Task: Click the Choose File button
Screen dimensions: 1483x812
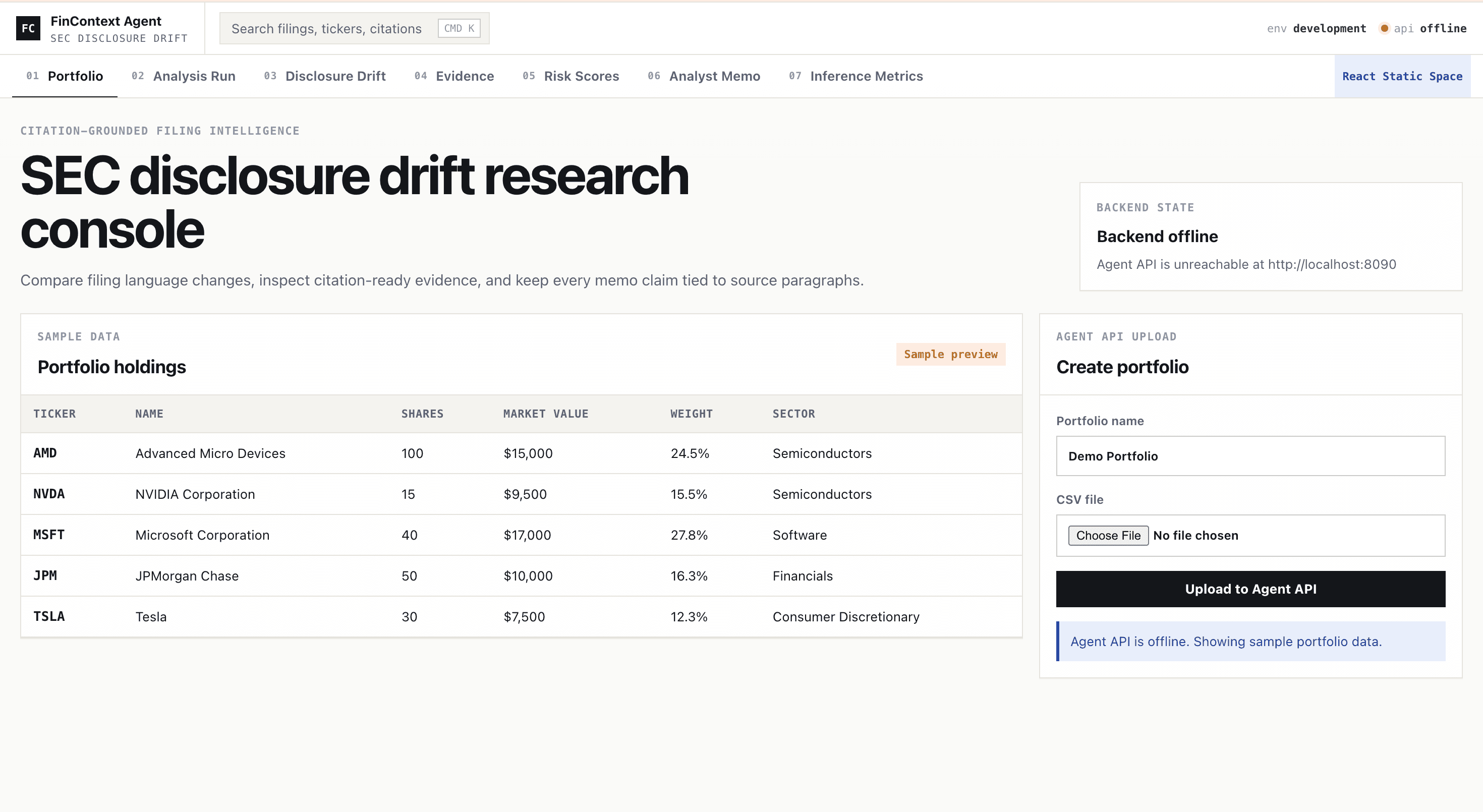Action: click(x=1108, y=535)
